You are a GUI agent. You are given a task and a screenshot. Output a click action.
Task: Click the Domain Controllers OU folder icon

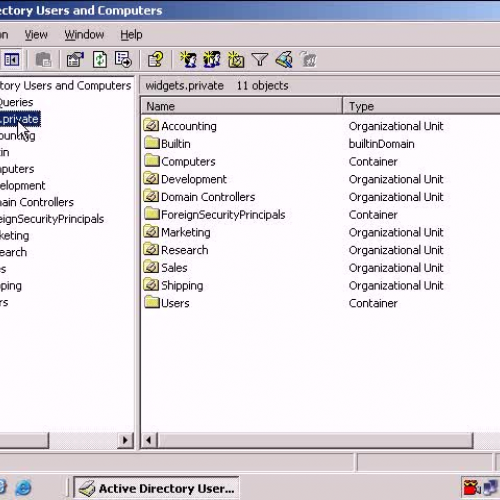click(x=151, y=196)
